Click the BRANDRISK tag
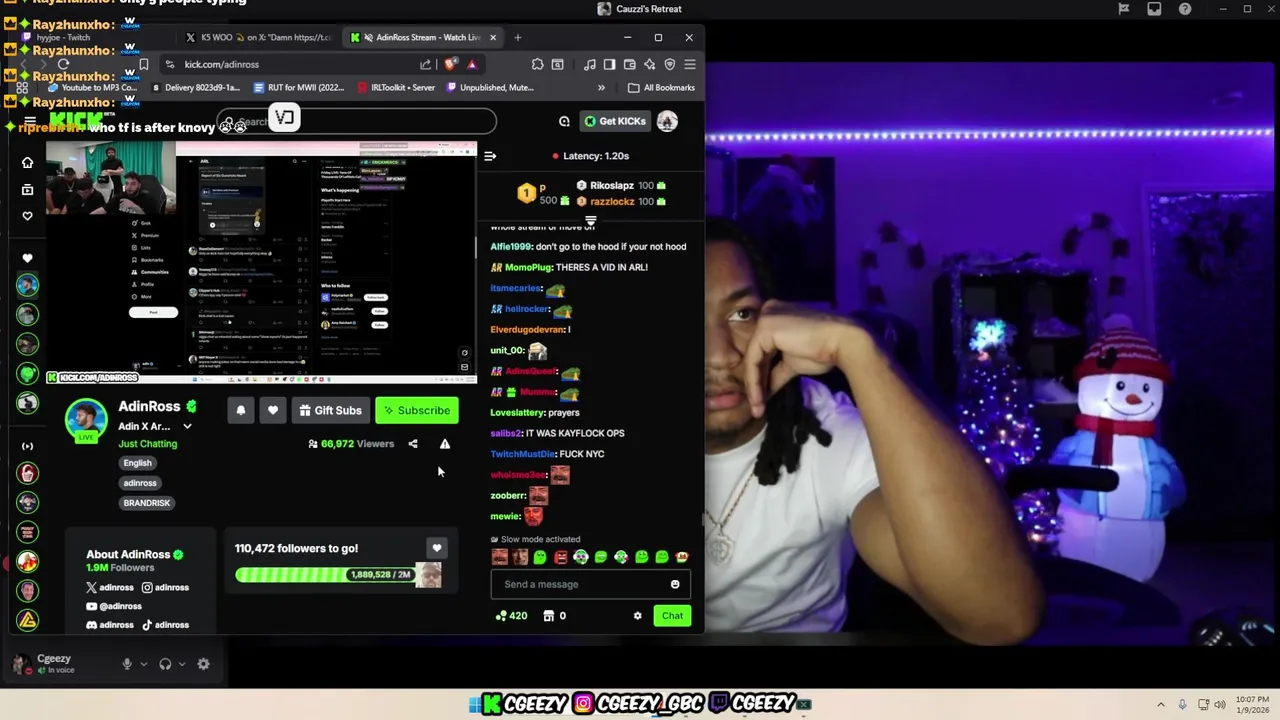Image resolution: width=1280 pixels, height=720 pixels. (x=147, y=503)
